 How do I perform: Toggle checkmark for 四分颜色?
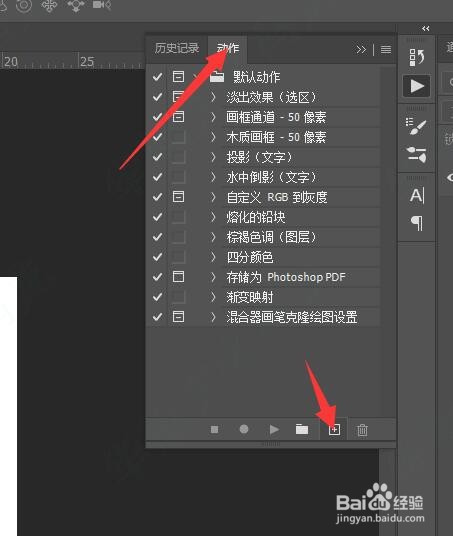(157, 257)
